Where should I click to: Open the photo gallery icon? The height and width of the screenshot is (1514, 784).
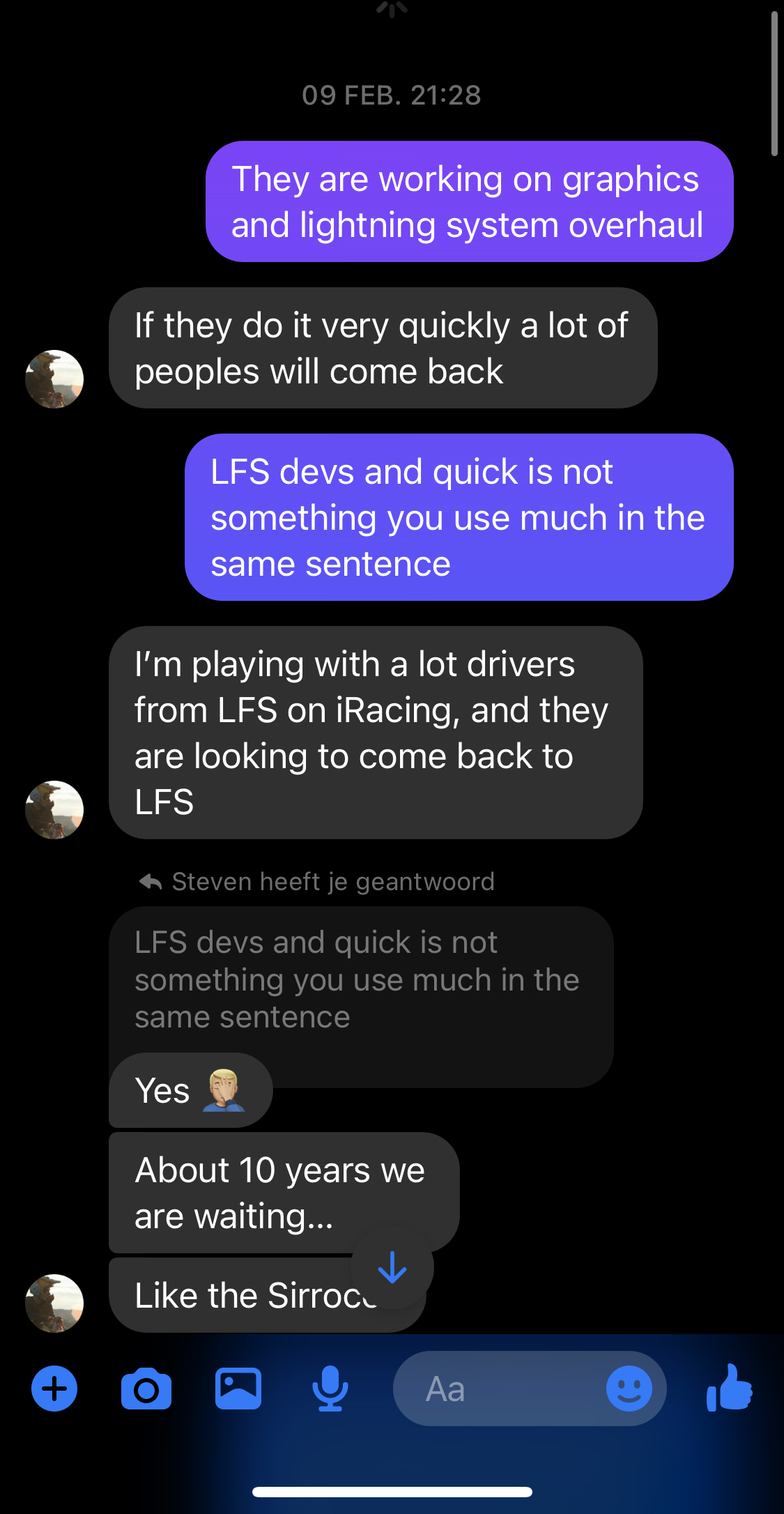pos(238,1389)
